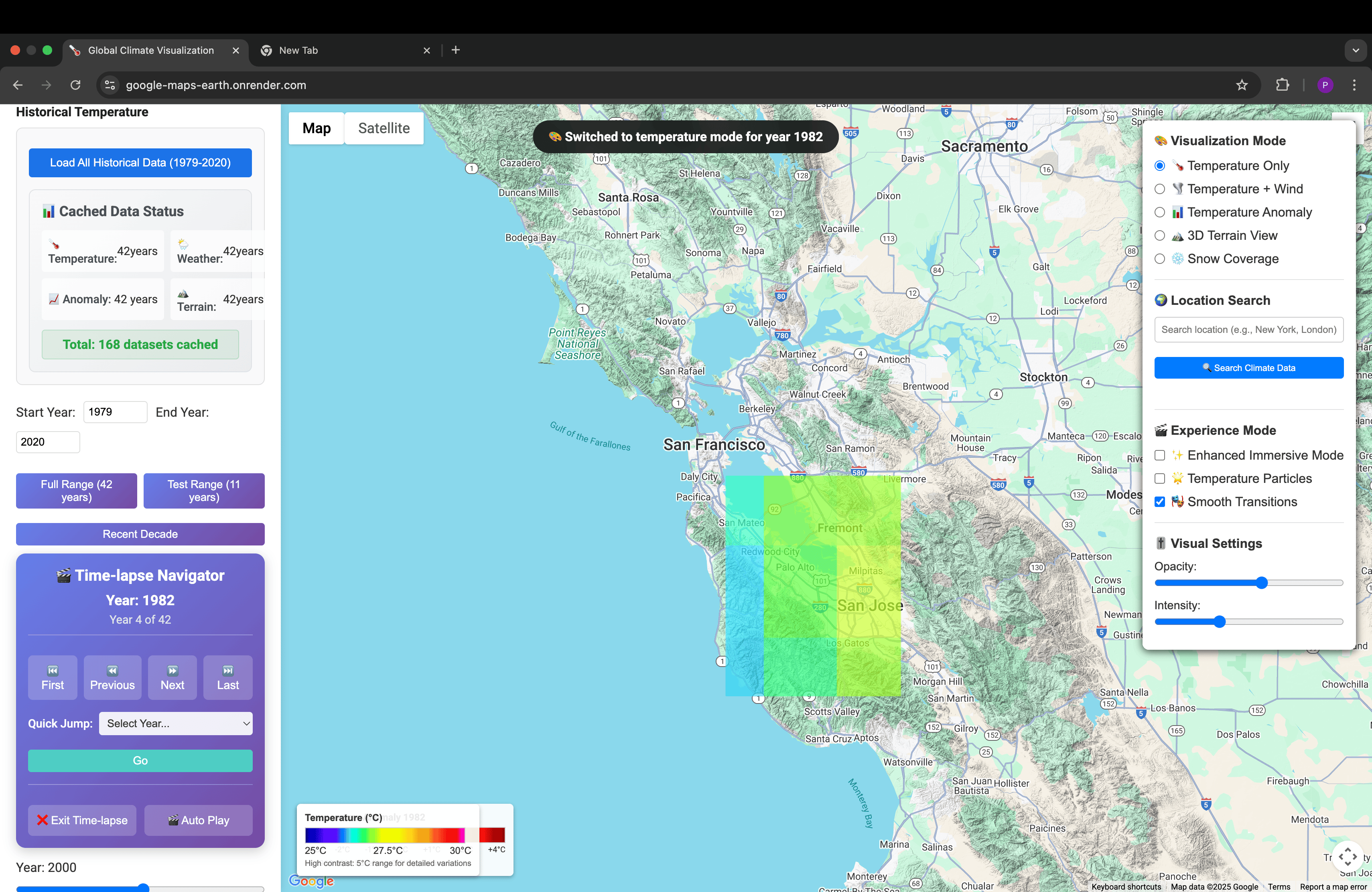Open Chrome three-dot menu
Viewport: 1372px width, 892px height.
point(1354,85)
